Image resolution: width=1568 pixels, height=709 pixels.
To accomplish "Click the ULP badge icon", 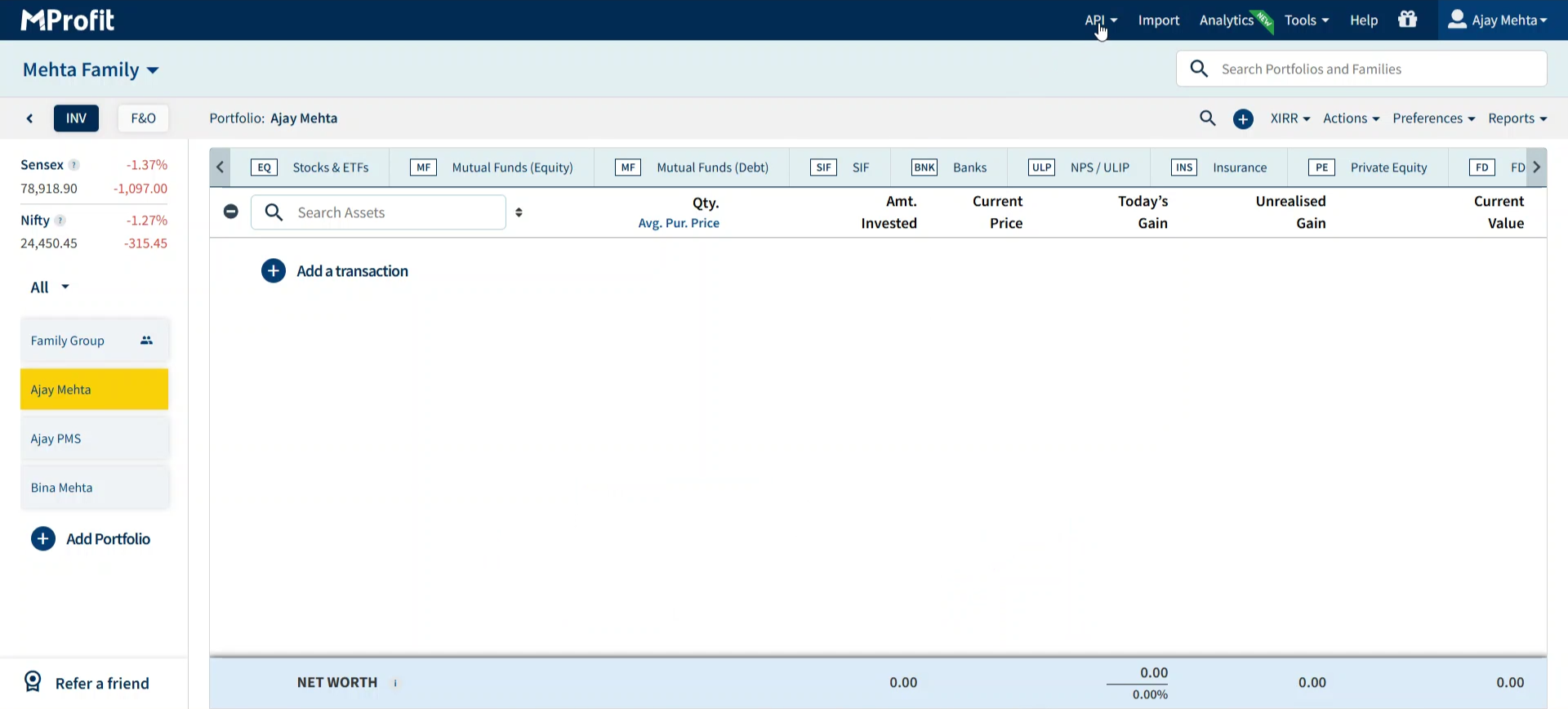I will [x=1042, y=167].
